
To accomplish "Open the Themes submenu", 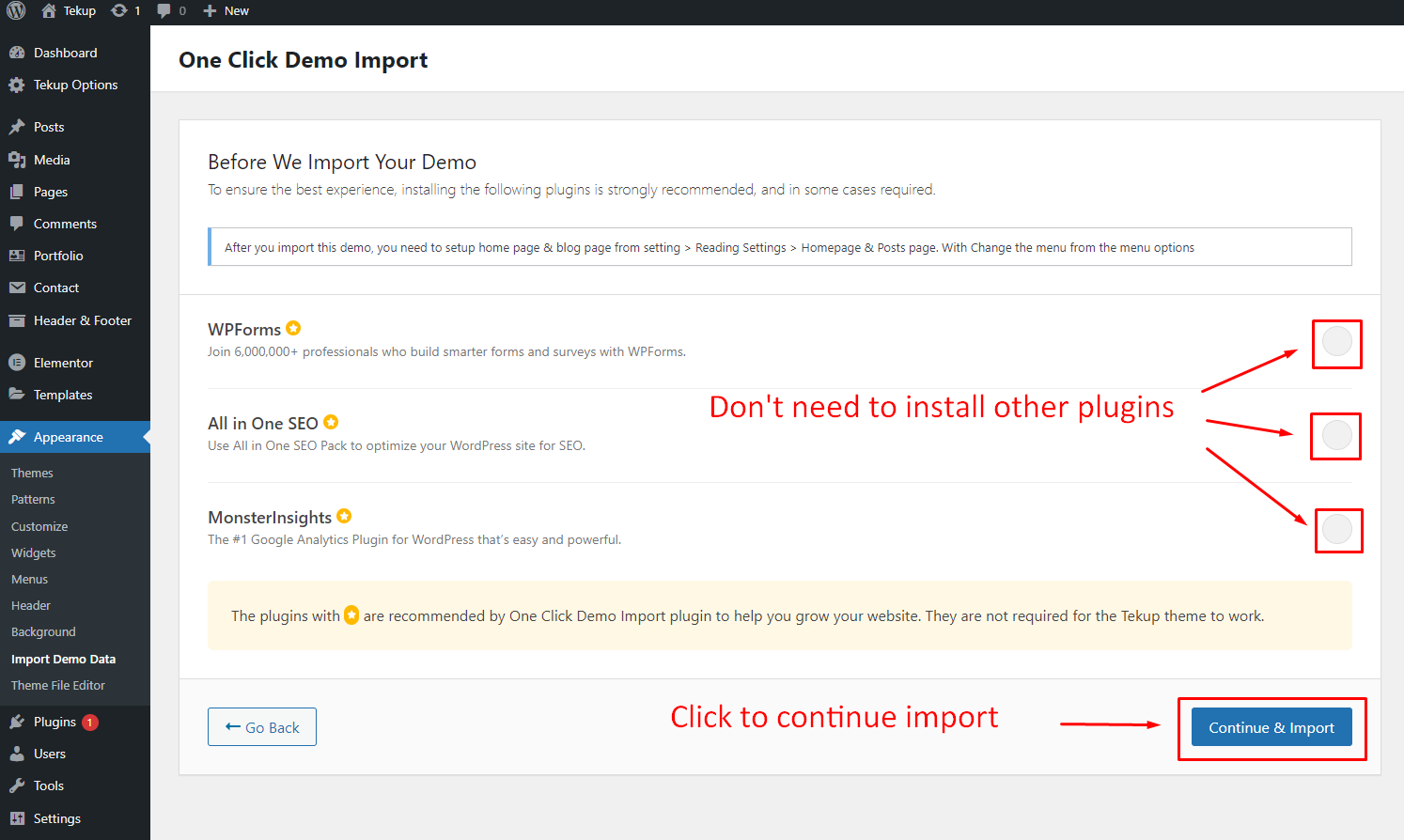I will pos(32,473).
